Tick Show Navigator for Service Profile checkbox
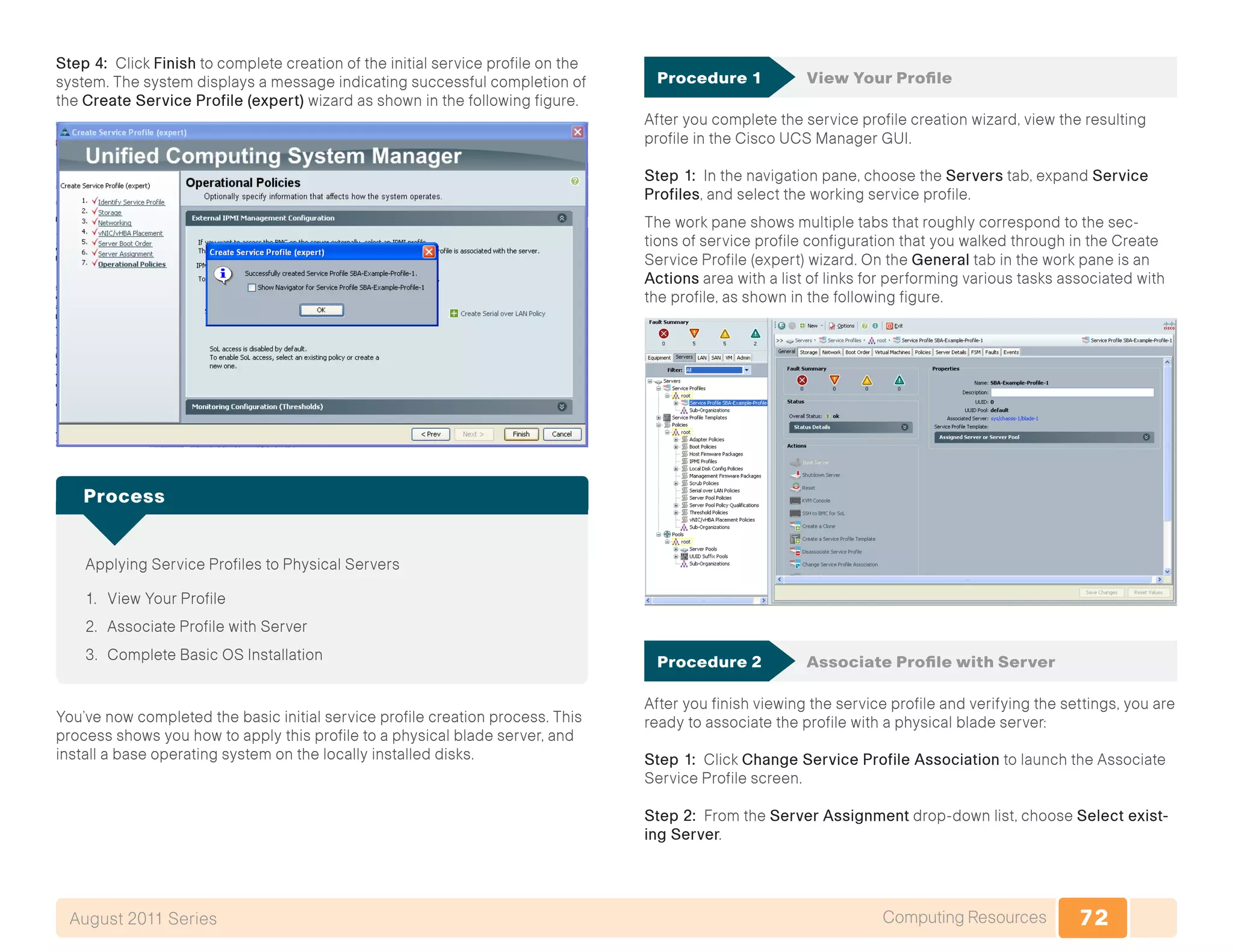Viewport: 1233px width, 952px height. [252, 288]
